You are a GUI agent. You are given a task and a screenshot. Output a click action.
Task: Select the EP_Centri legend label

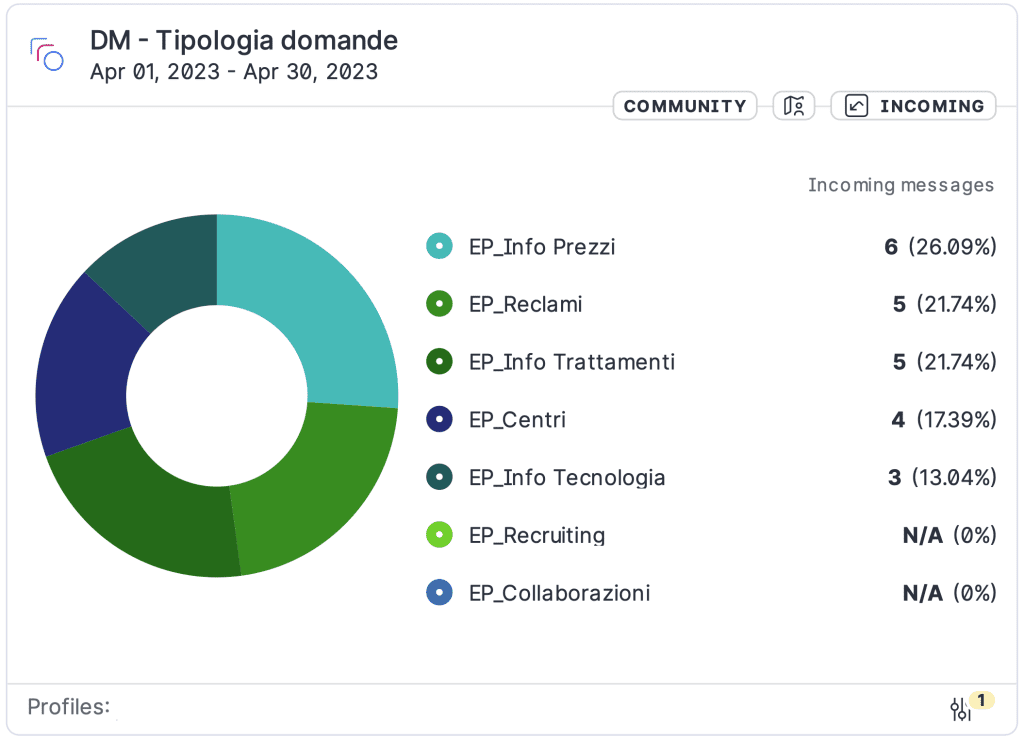point(517,419)
